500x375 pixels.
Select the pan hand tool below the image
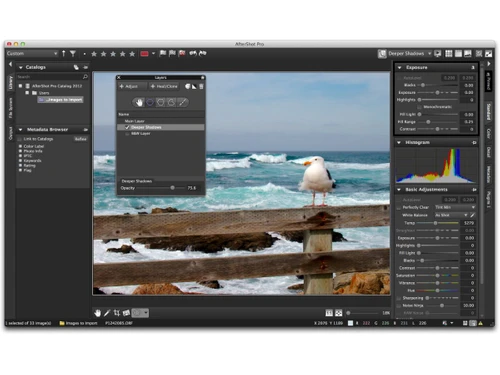[x=97, y=313]
